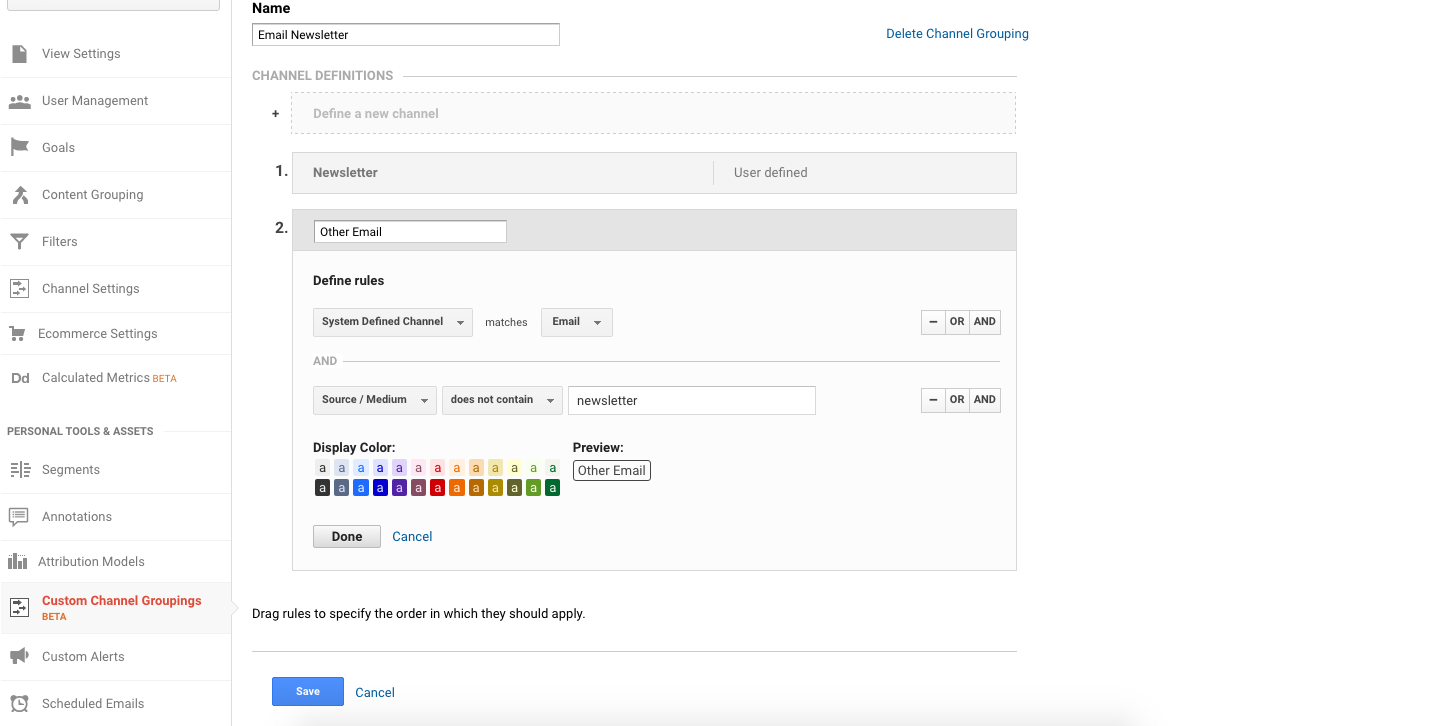
Task: Pick the dark green display color swatch
Action: (552, 487)
